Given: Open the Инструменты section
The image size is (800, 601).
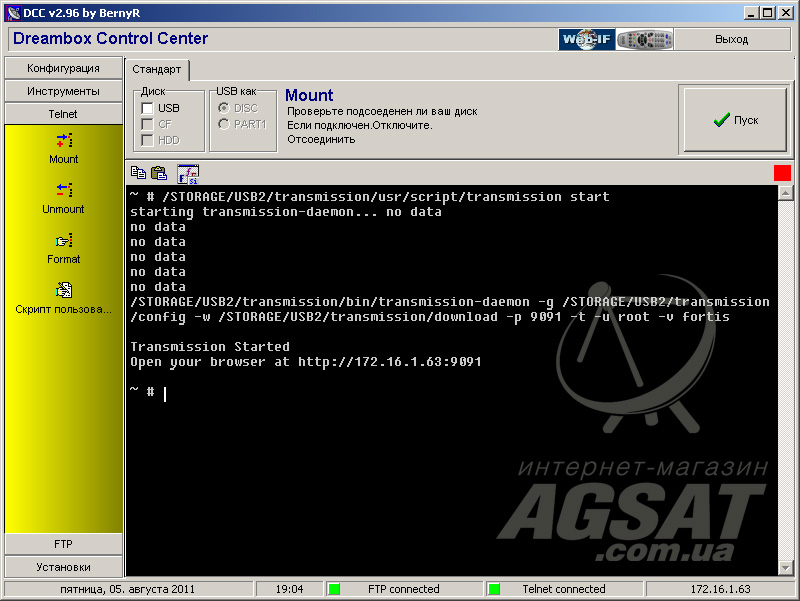Looking at the screenshot, I should pos(63,91).
